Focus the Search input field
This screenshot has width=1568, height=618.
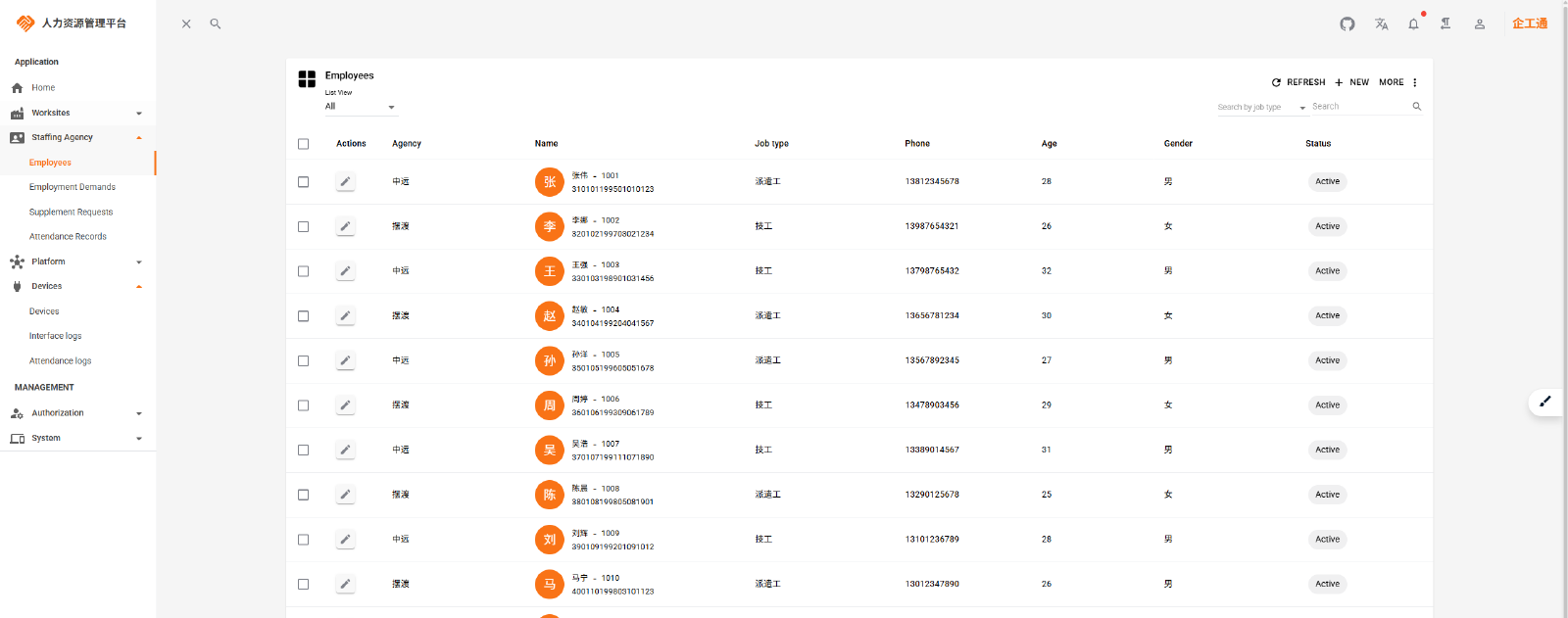pyautogui.click(x=1359, y=107)
